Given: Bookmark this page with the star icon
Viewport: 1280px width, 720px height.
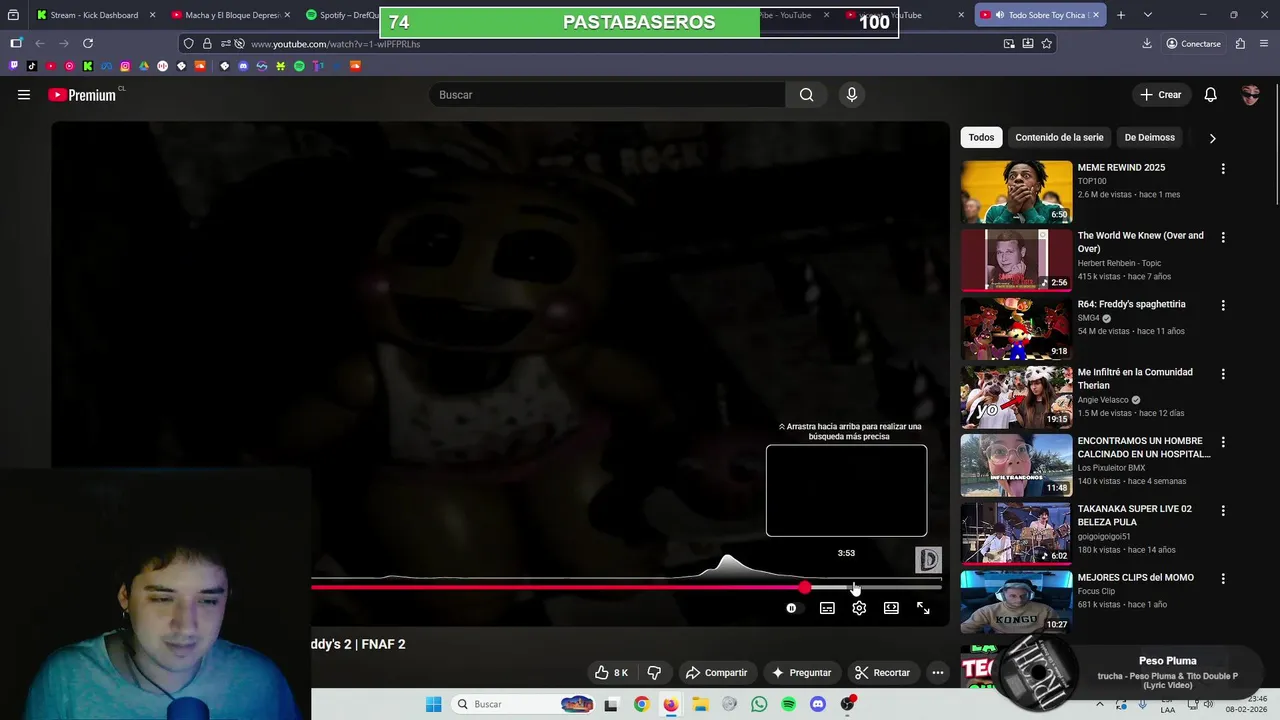Looking at the screenshot, I should 1046,43.
